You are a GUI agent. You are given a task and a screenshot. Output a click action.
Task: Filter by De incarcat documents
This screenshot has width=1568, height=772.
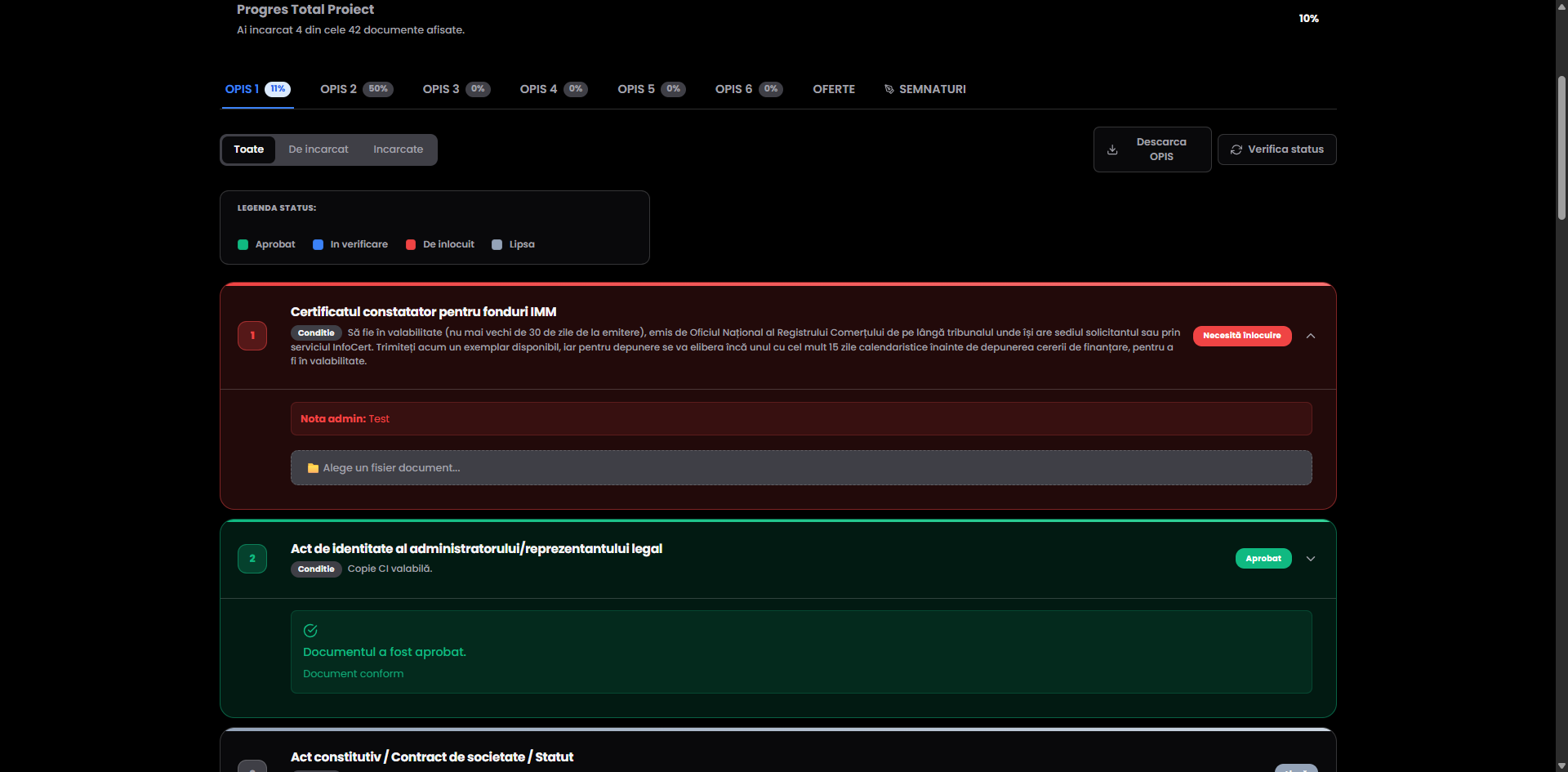(318, 149)
